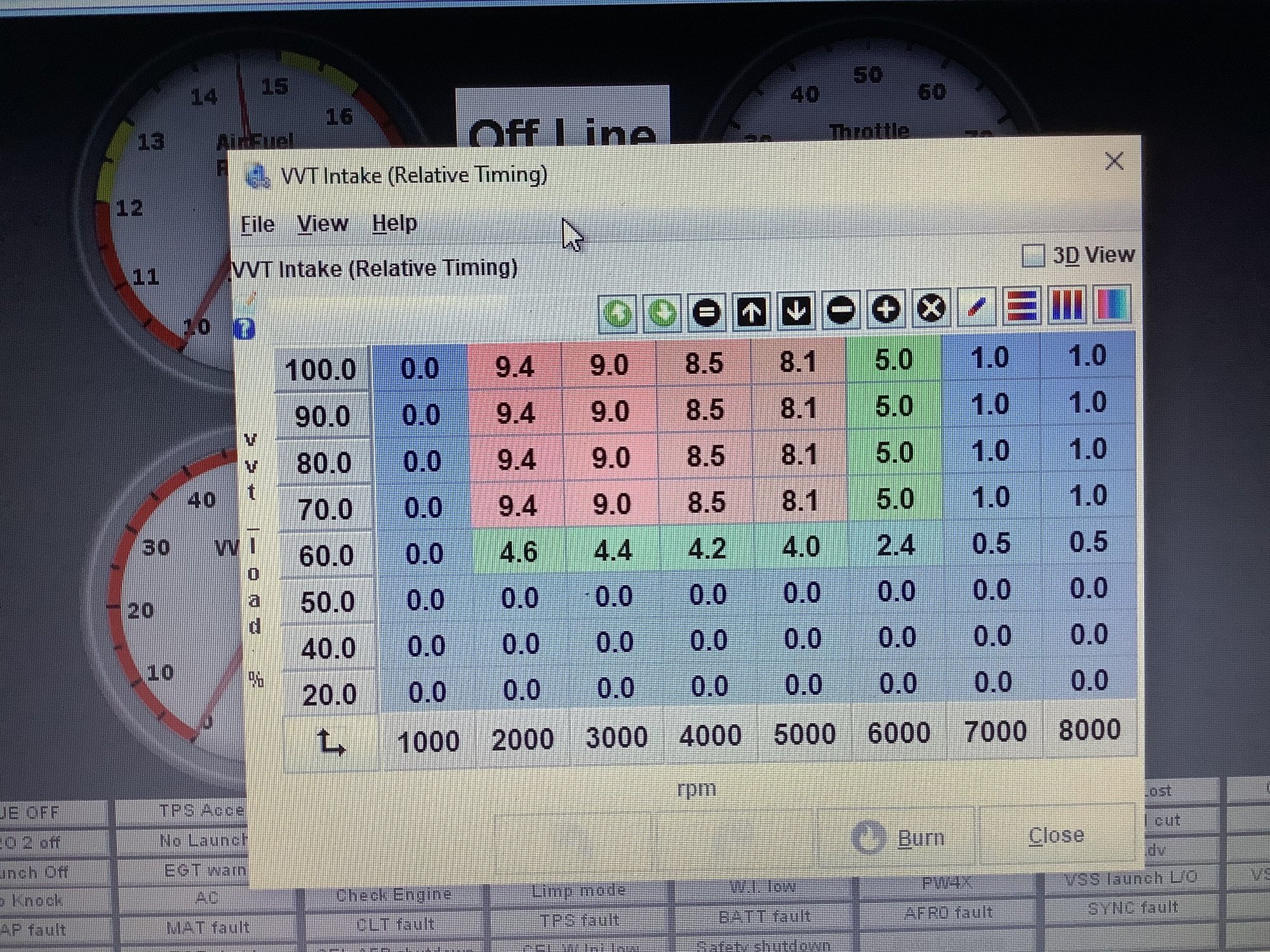Enable the 3D View checkbox
Screen dimensions: 1270x952
click(1033, 256)
